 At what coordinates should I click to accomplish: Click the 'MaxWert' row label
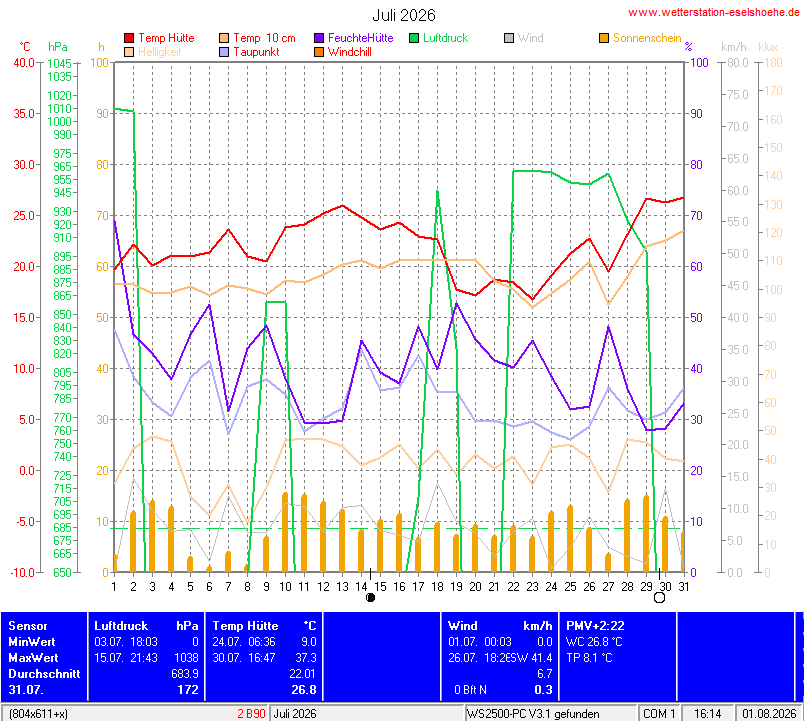33,657
